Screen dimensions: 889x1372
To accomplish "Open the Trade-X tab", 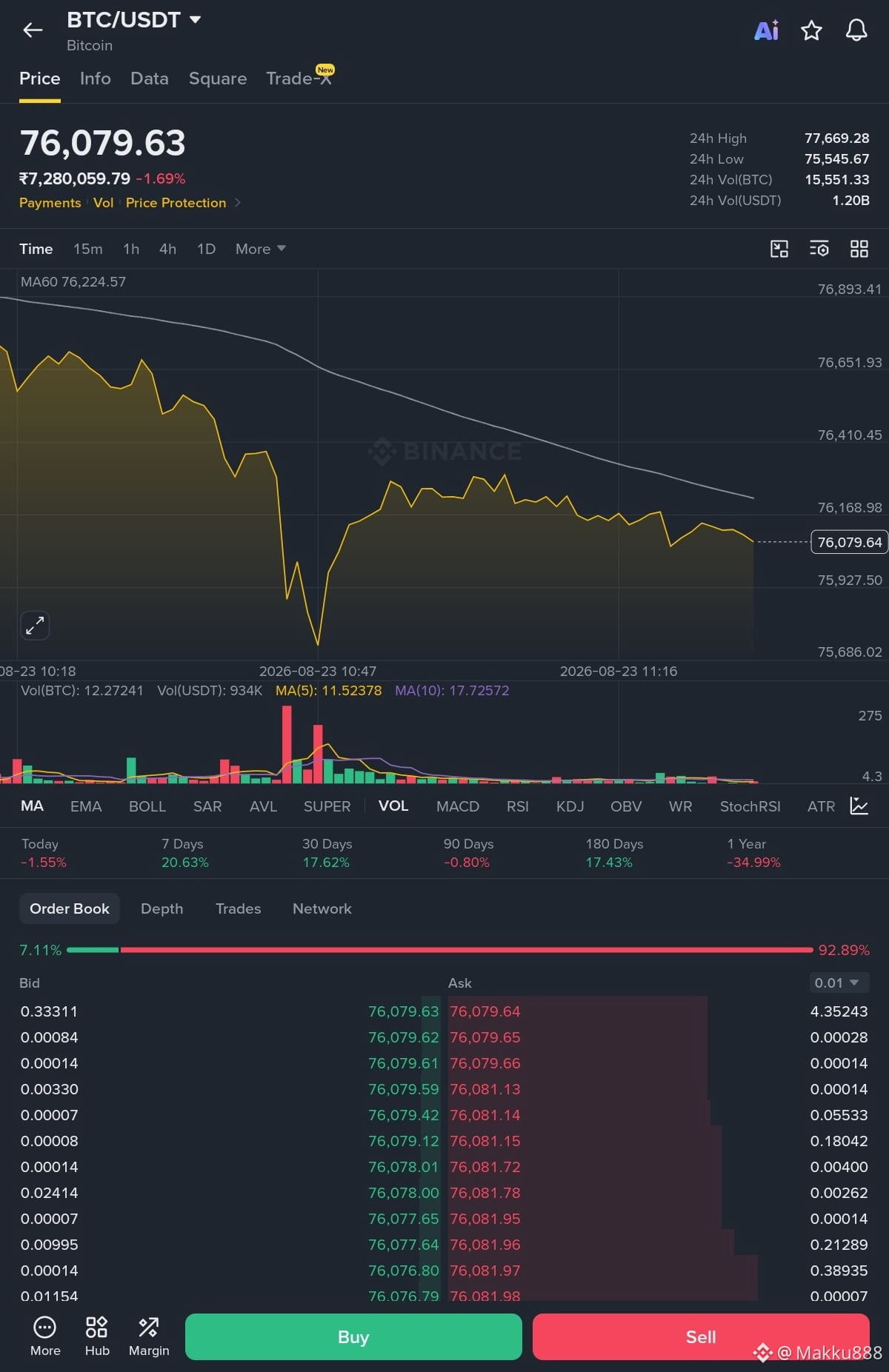I will point(299,78).
